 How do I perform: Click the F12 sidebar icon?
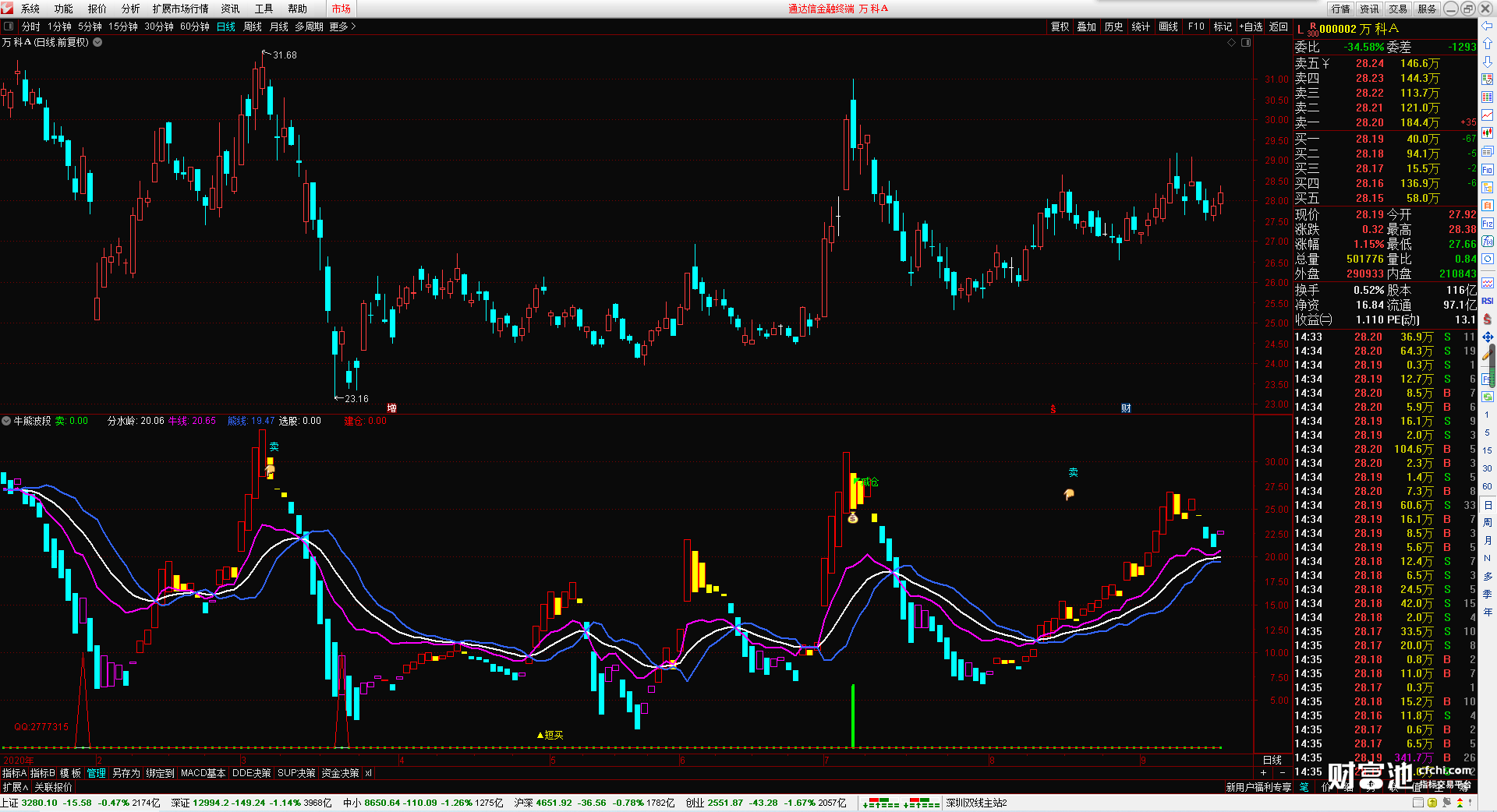pyautogui.click(x=1488, y=224)
